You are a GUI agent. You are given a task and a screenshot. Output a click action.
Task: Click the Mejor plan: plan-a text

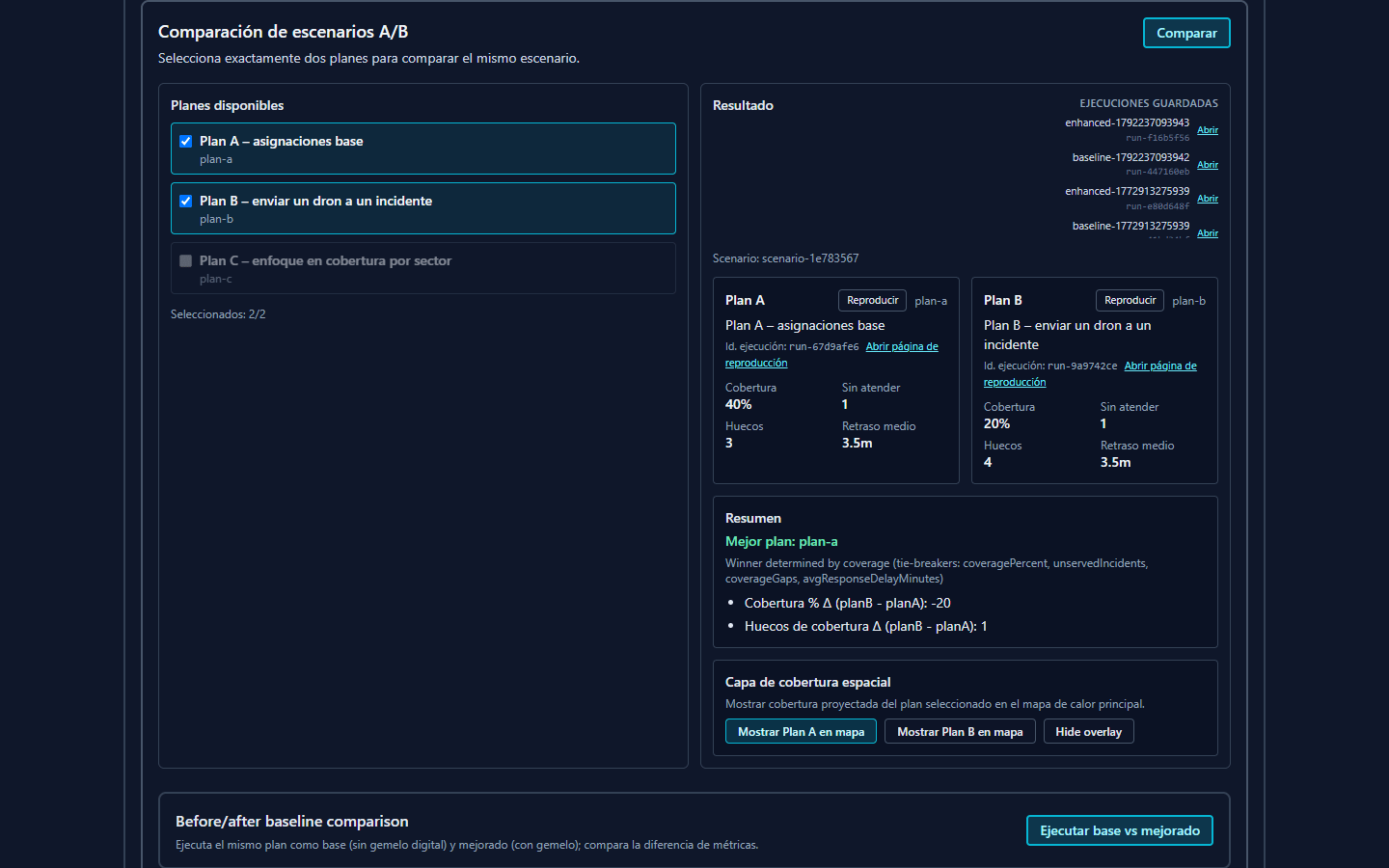[x=781, y=542]
